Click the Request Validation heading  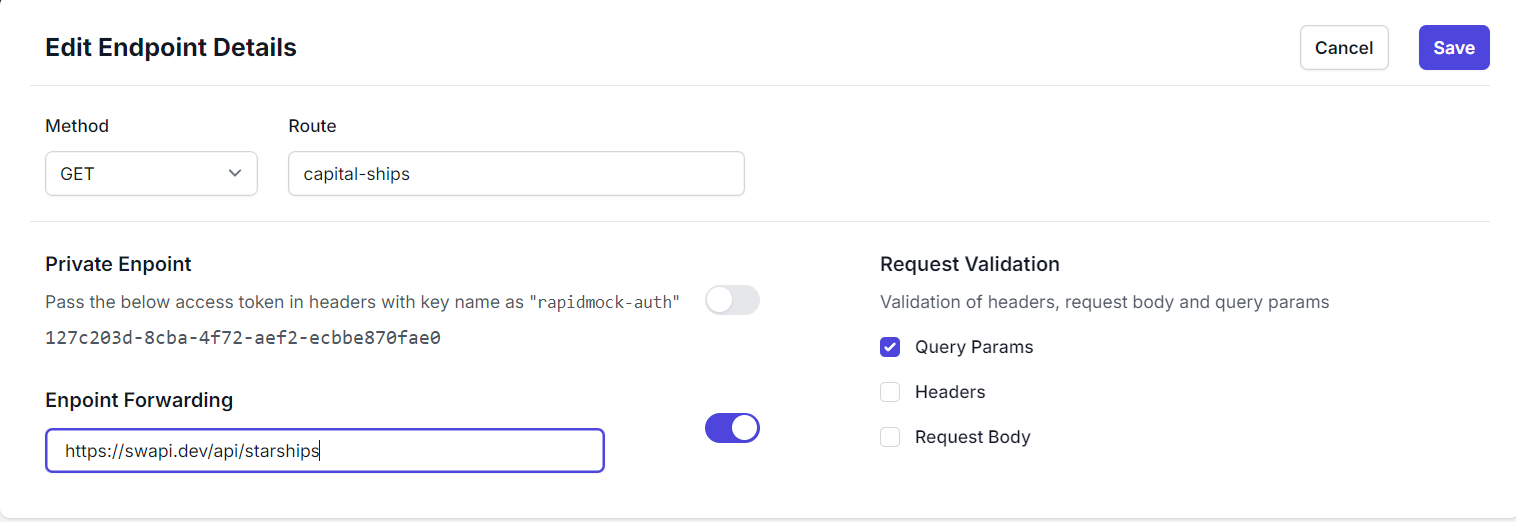[x=969, y=264]
